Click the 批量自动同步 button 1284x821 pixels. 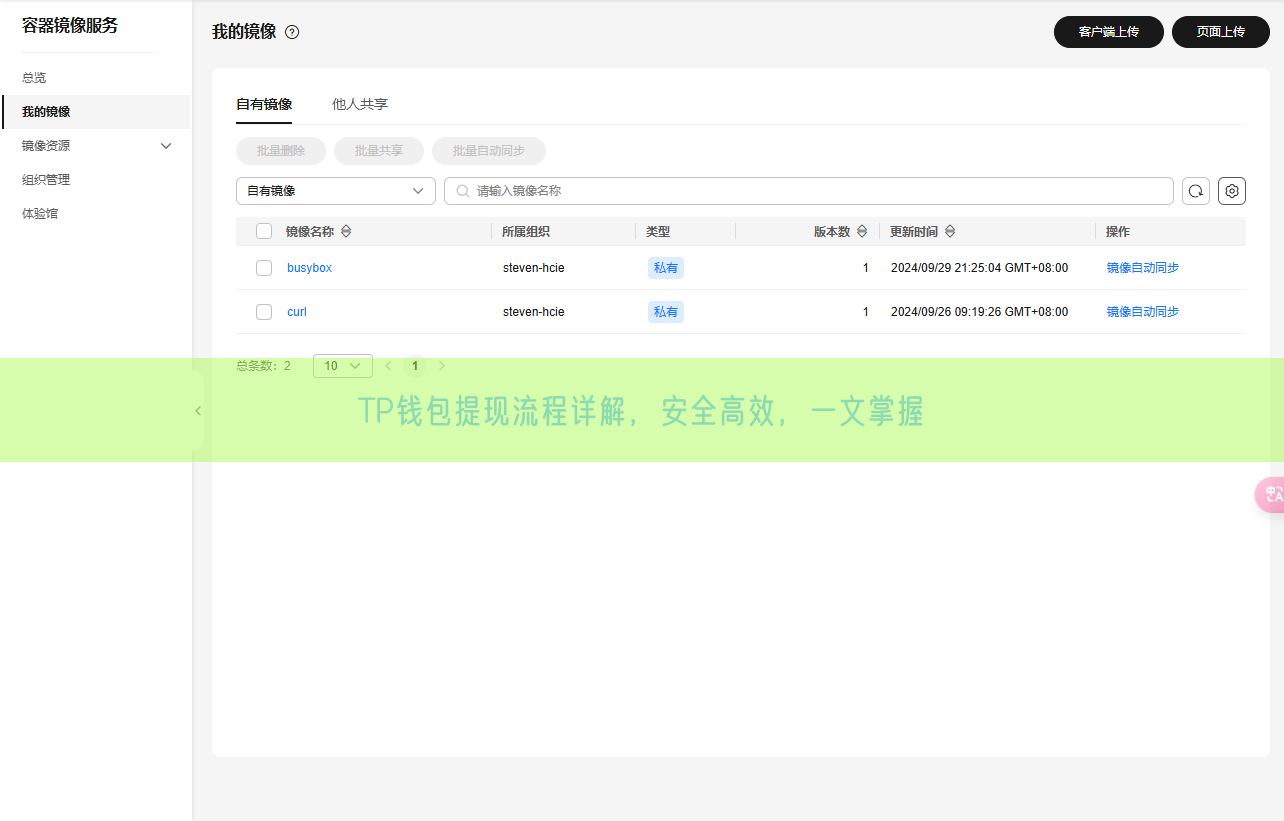click(489, 151)
